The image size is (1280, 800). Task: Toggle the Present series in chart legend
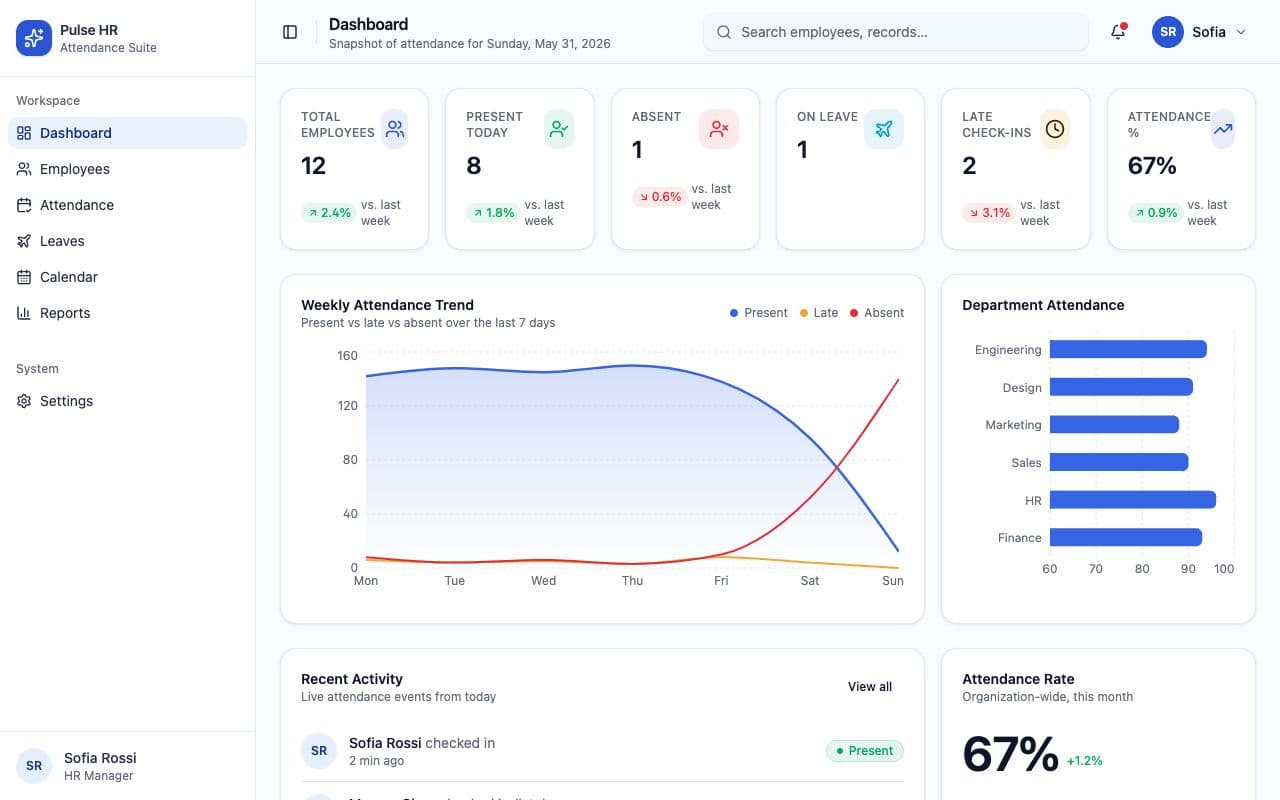759,313
